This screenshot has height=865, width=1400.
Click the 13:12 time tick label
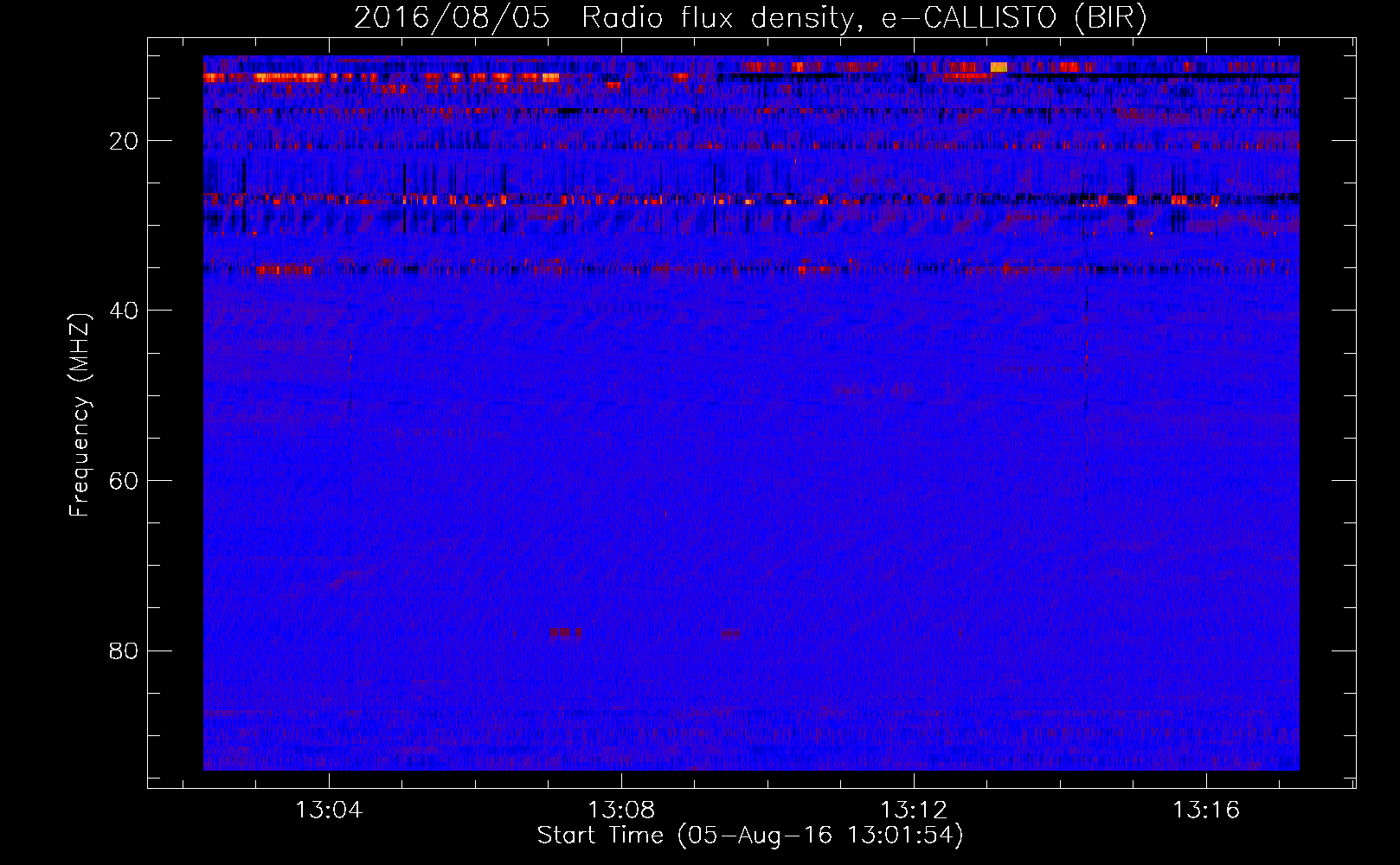click(914, 811)
